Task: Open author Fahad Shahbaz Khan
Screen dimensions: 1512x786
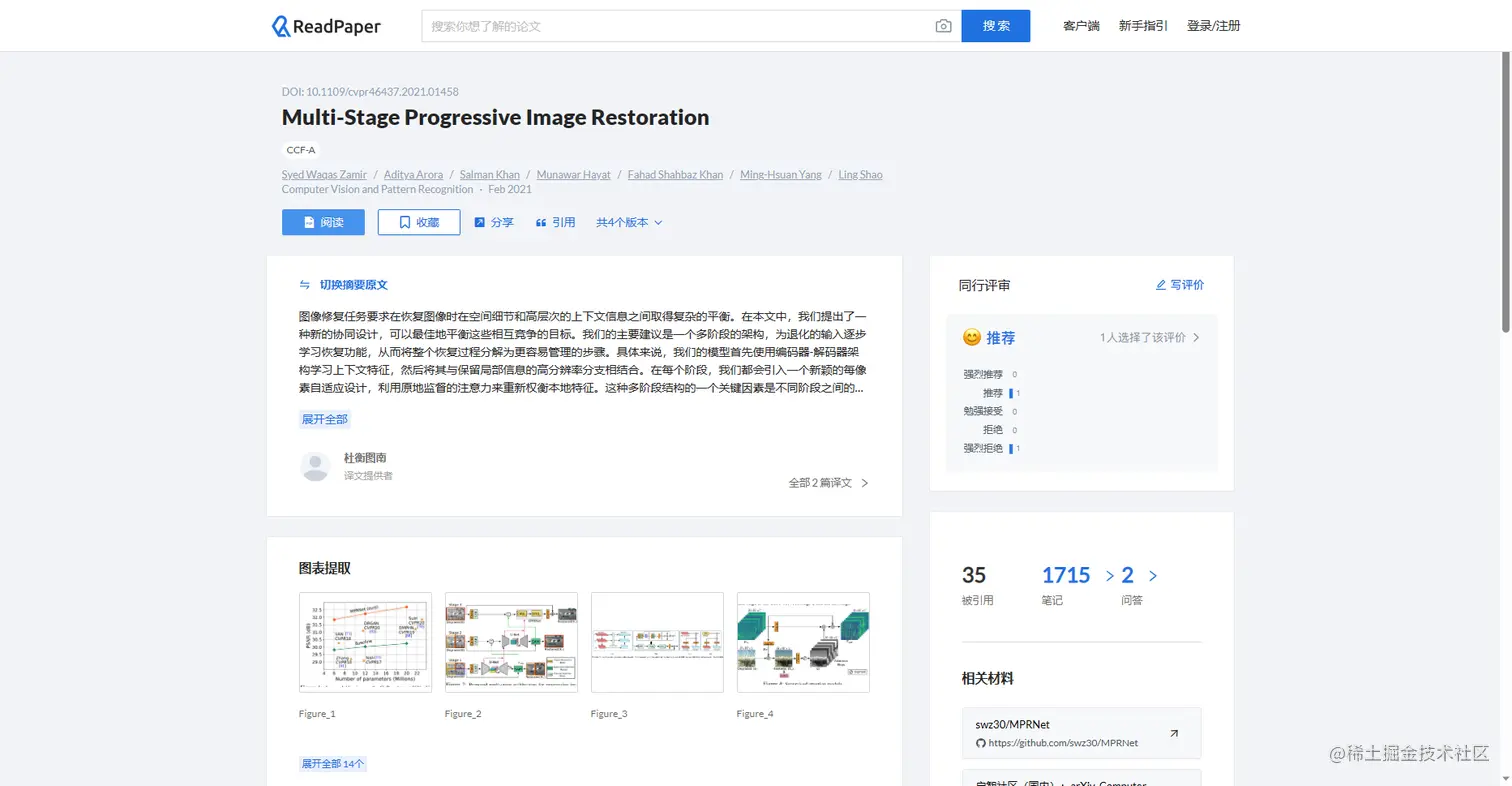Action: tap(675, 175)
